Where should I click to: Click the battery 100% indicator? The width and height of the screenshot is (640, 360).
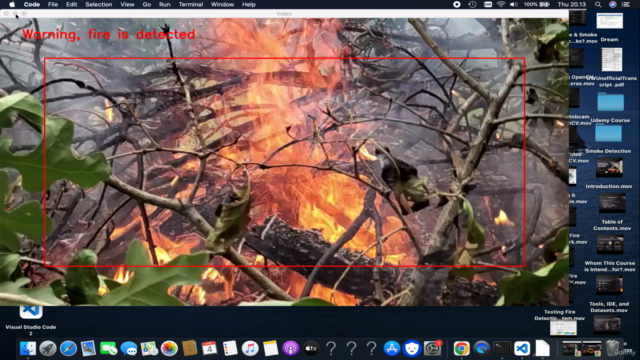[x=537, y=4]
